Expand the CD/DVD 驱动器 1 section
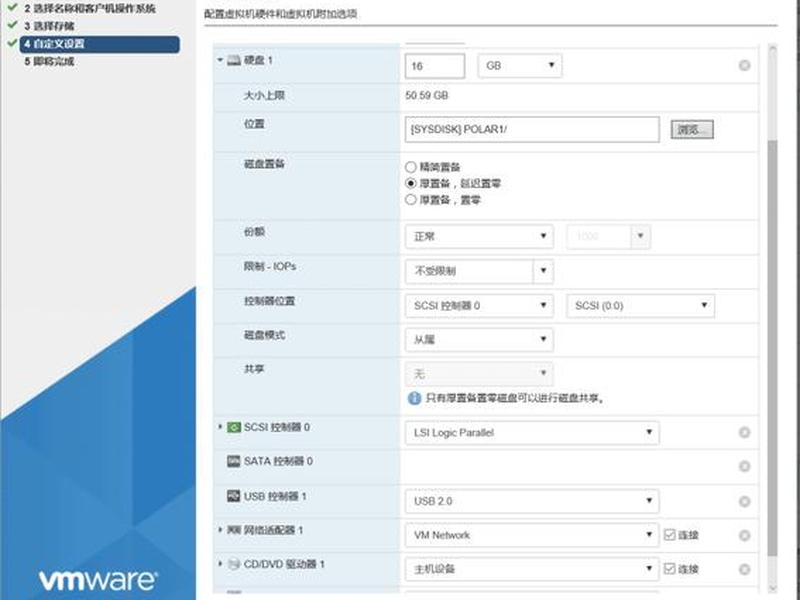Screen dimensions: 800x600 click(x=220, y=564)
